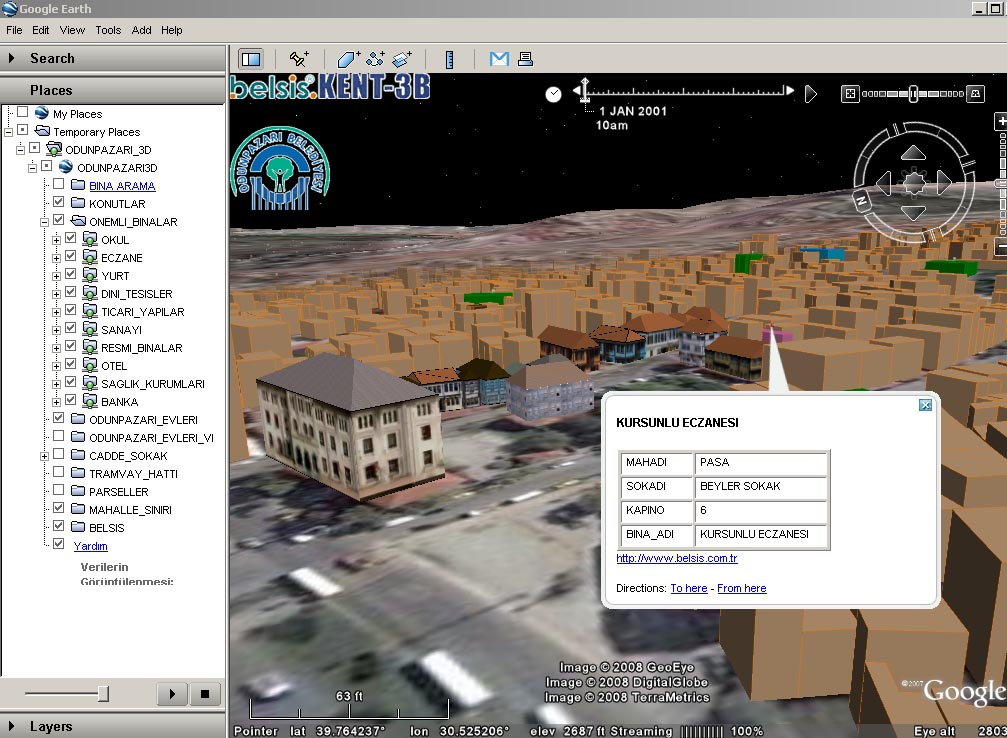Enable the PARSELLER checkbox

[58, 489]
